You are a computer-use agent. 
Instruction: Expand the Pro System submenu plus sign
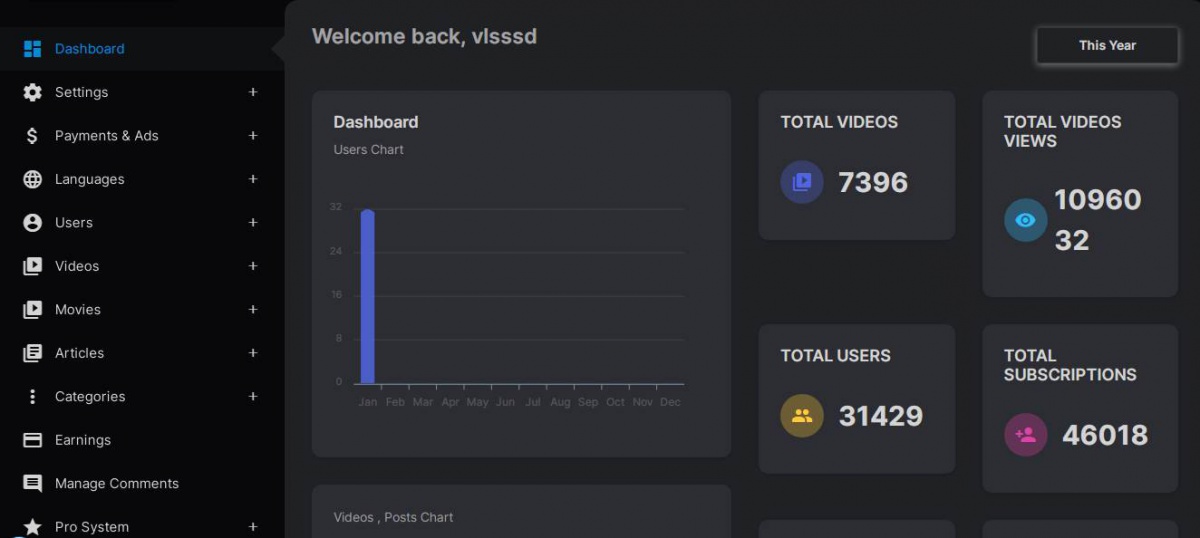click(253, 527)
